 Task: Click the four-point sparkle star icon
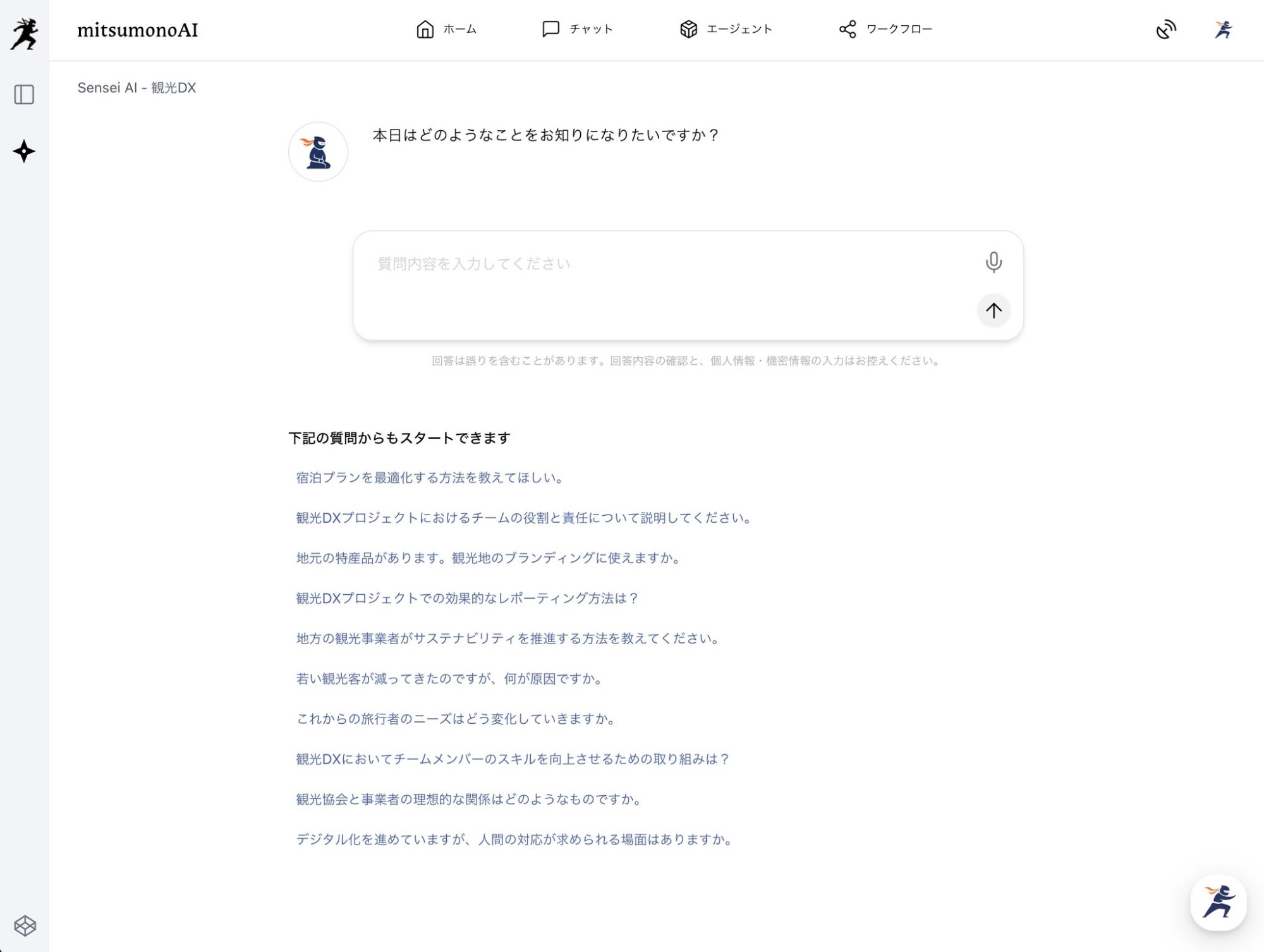pyautogui.click(x=24, y=151)
